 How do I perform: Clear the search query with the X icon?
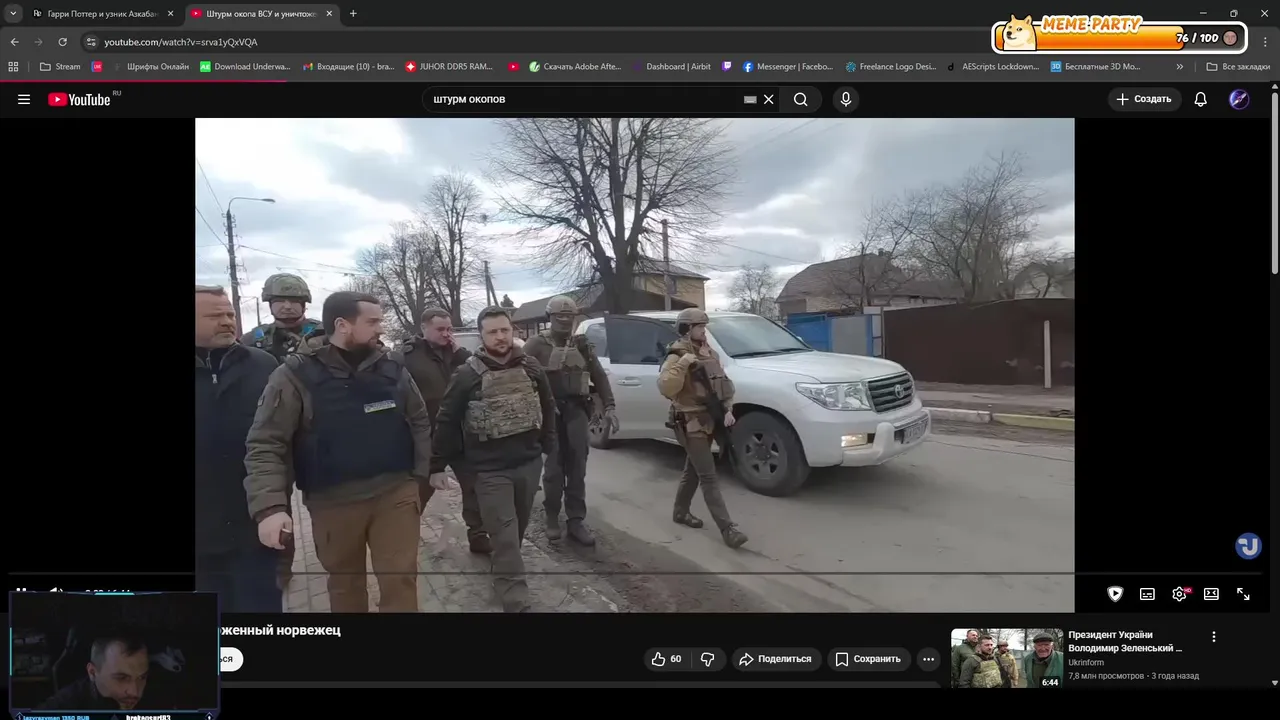click(x=769, y=99)
